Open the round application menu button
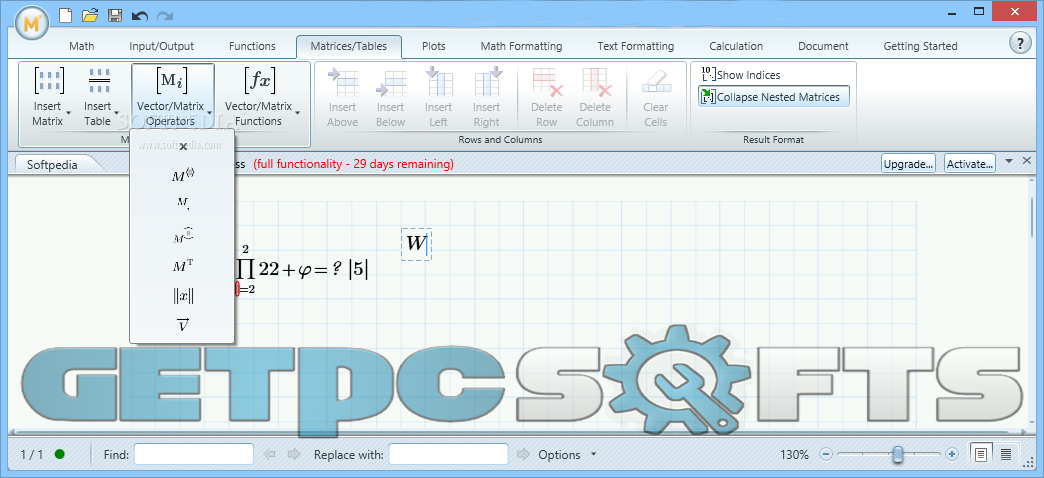The width and height of the screenshot is (1044, 478). [31, 23]
